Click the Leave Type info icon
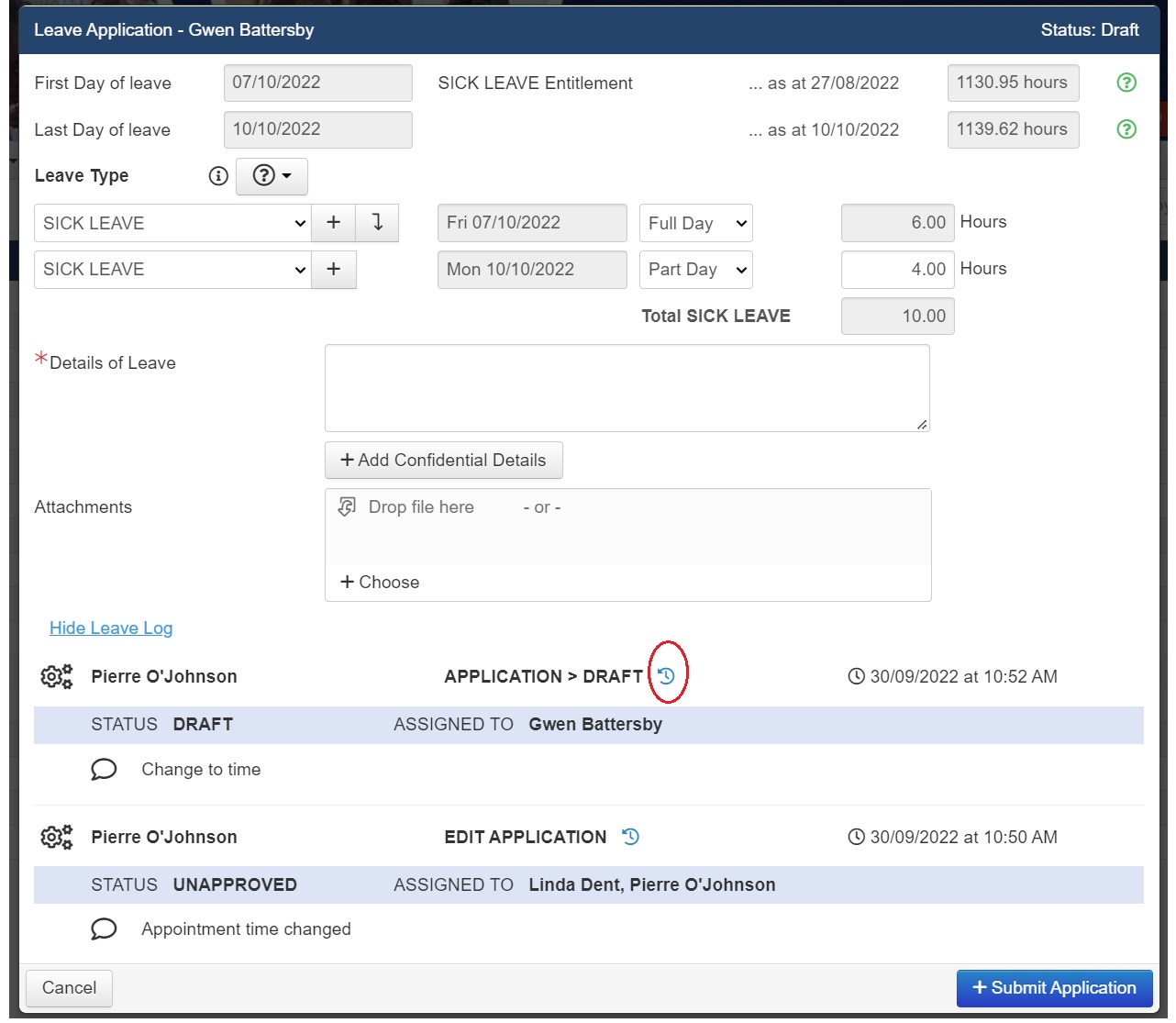Viewport: 1176px width, 1023px height. pyautogui.click(x=218, y=176)
